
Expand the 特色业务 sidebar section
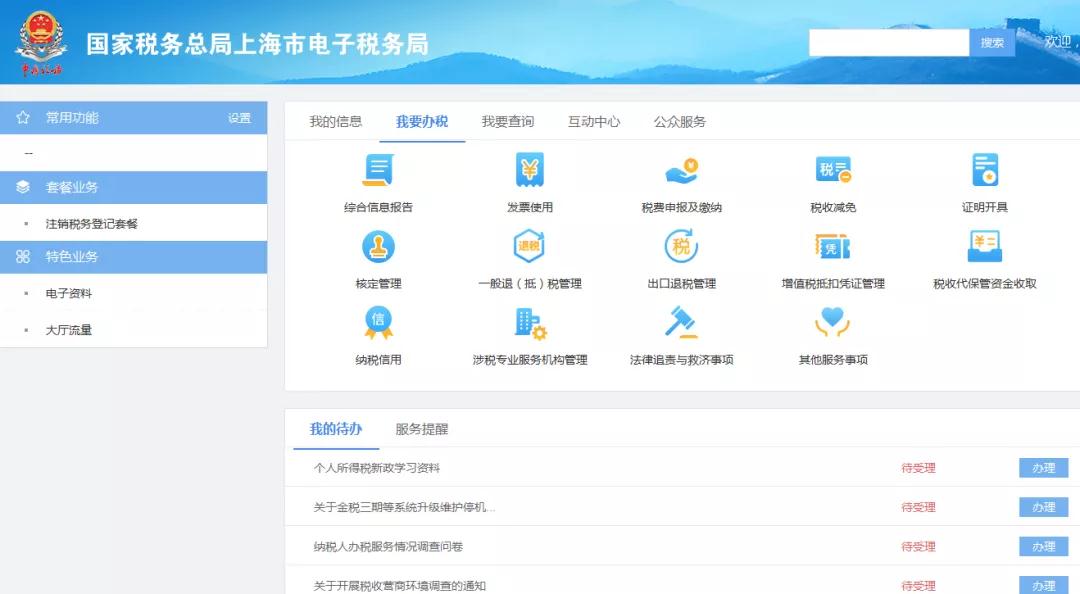72,257
